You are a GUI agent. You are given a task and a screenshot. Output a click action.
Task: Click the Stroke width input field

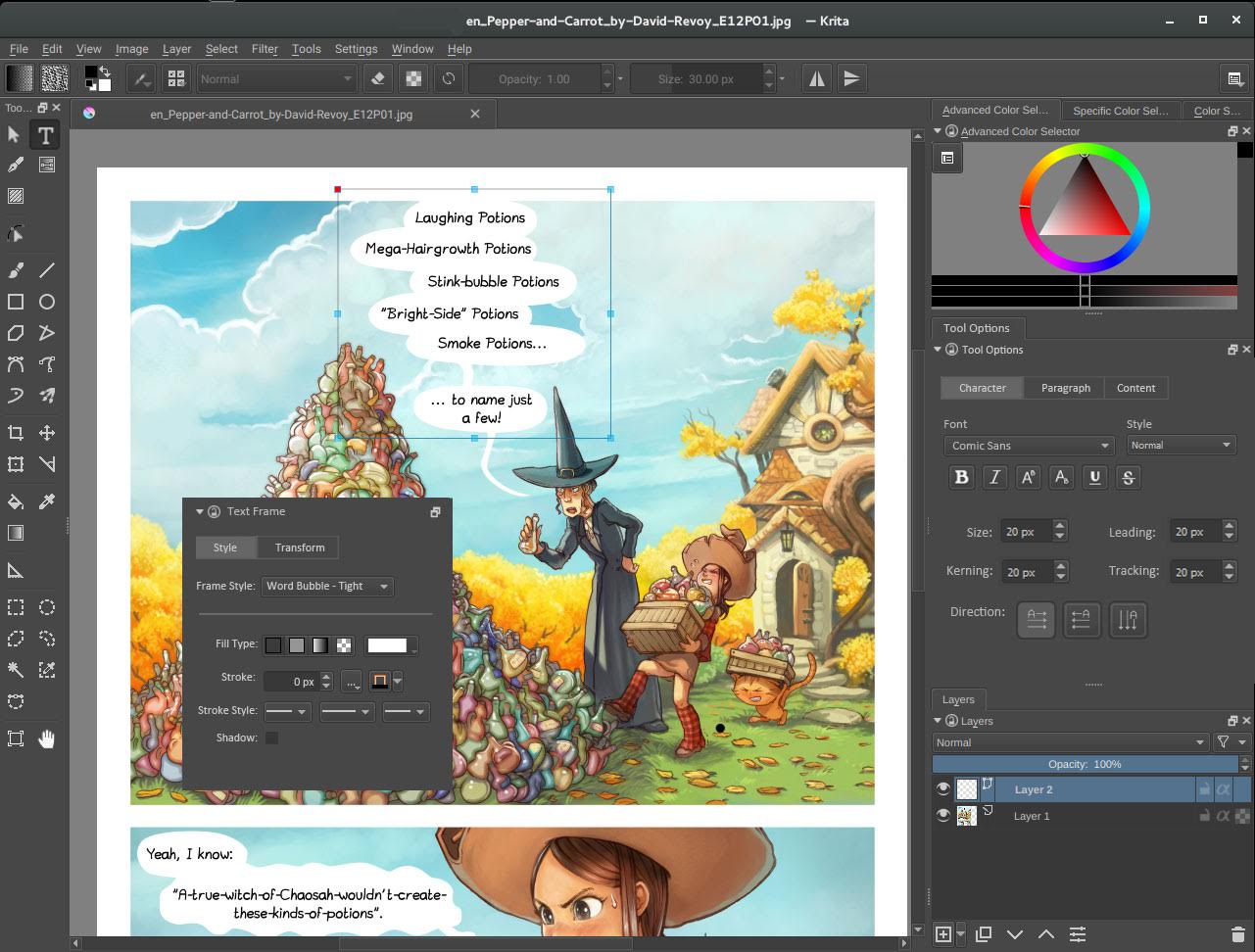pyautogui.click(x=294, y=680)
